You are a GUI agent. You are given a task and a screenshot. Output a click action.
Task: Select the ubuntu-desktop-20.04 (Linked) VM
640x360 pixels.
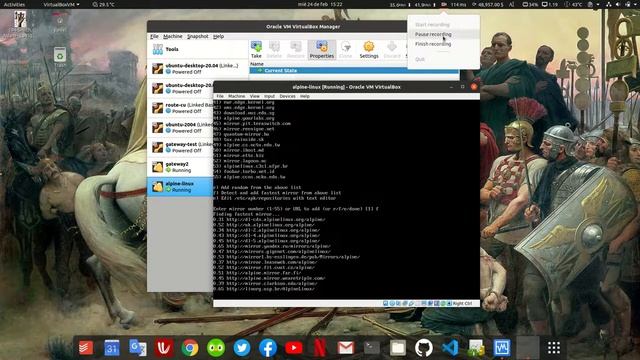coord(198,68)
